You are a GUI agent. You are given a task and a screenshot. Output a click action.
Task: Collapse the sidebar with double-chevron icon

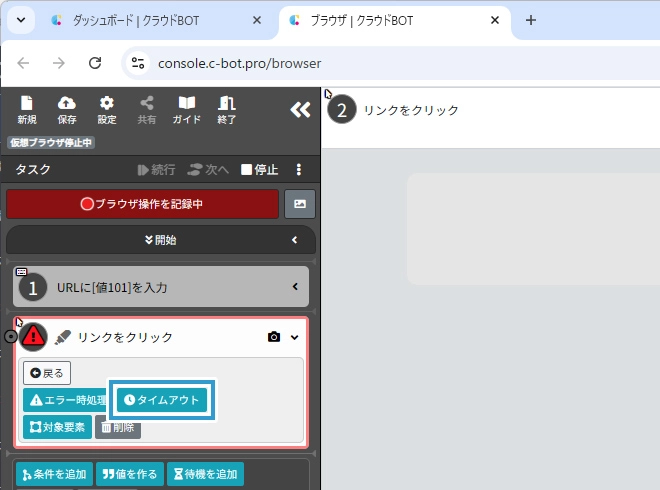pyautogui.click(x=300, y=110)
